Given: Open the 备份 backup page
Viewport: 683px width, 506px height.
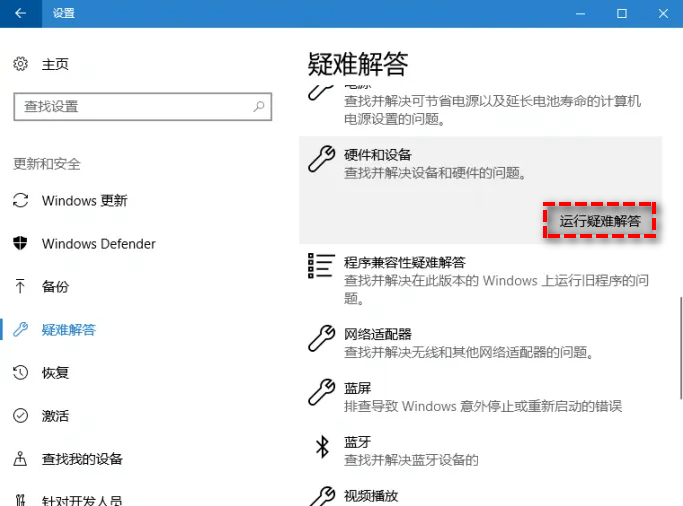Looking at the screenshot, I should (55, 286).
